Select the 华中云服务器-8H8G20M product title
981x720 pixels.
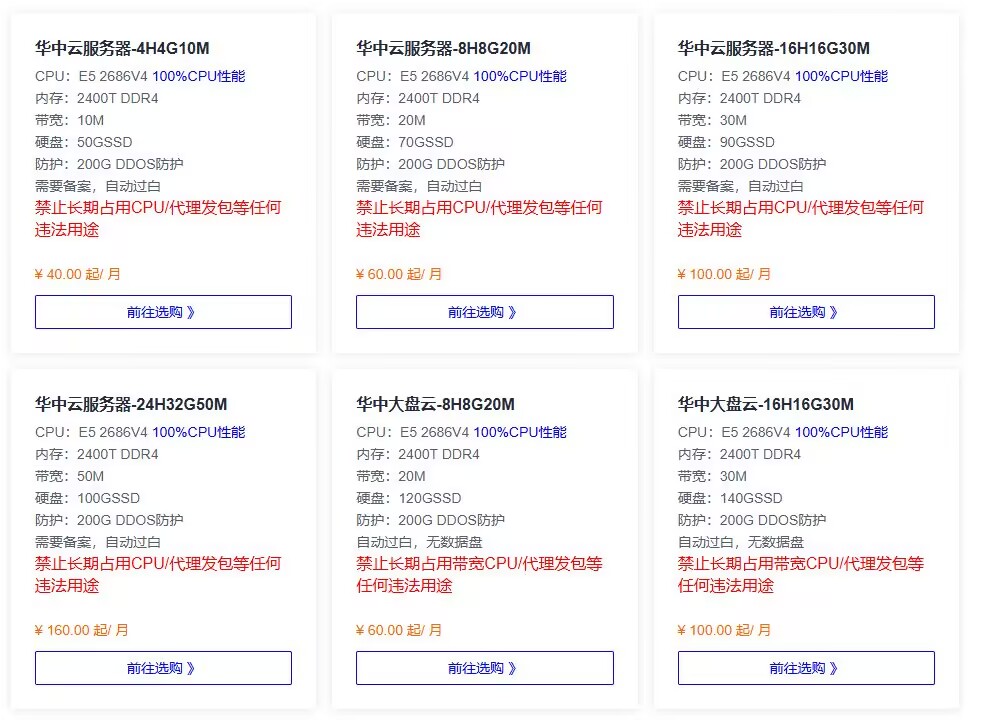click(443, 48)
